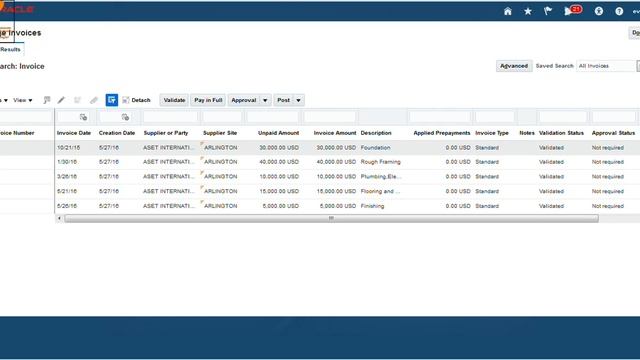640x360 pixels.
Task: Click invoice date 3/26/16 cell
Action: point(67,177)
